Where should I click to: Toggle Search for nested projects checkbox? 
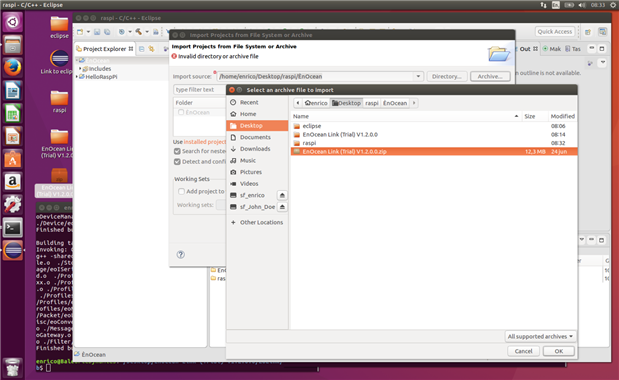coord(177,151)
